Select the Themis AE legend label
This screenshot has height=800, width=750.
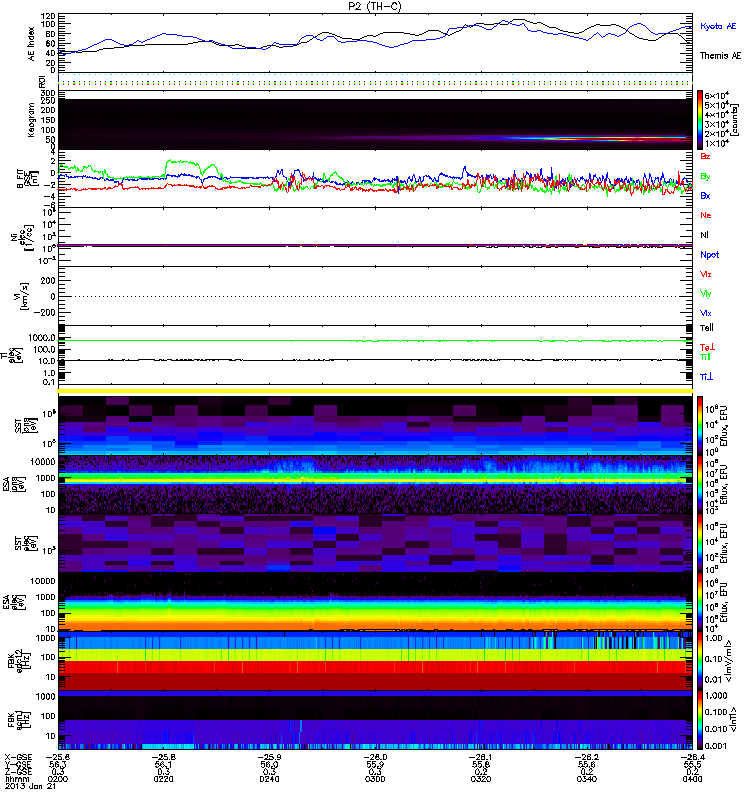[x=720, y=56]
